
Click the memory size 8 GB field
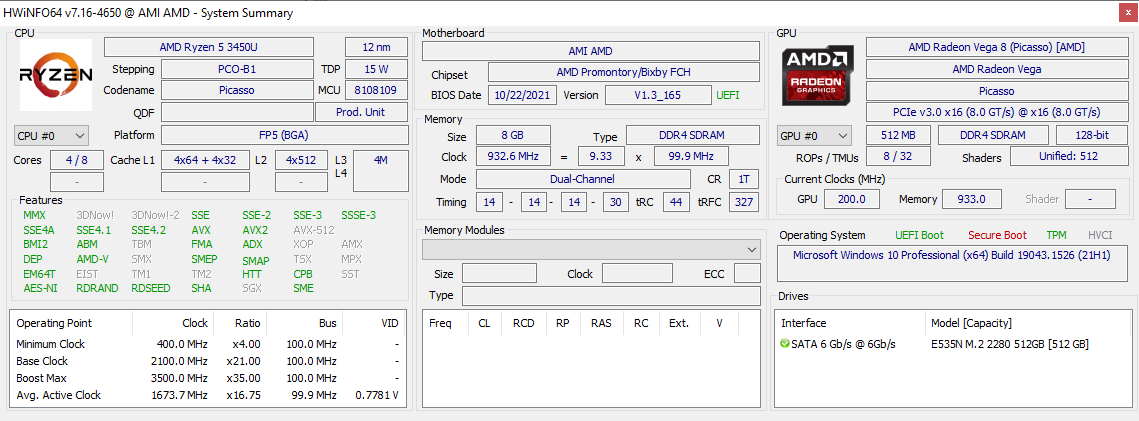point(513,136)
